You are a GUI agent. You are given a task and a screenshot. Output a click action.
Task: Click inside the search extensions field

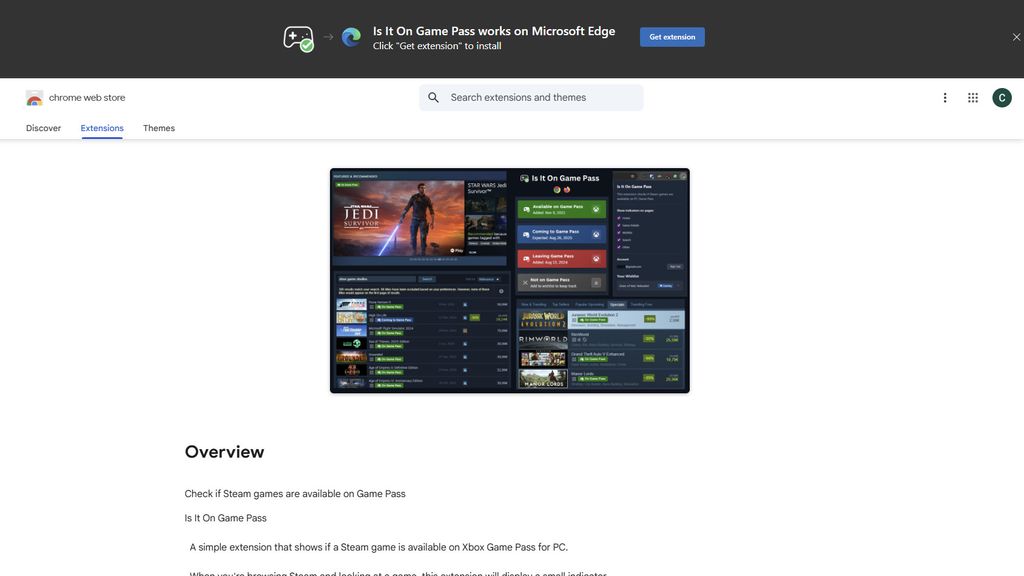[x=530, y=96]
